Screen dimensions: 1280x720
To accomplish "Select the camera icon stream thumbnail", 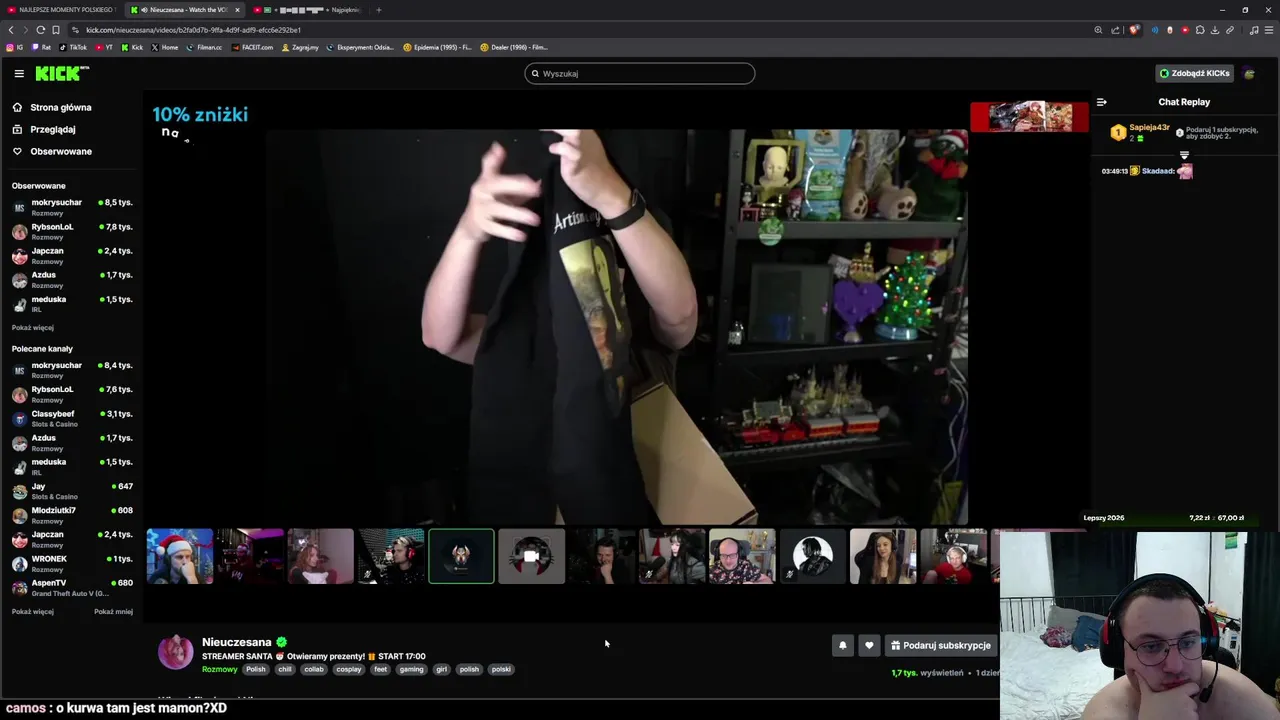I will [531, 556].
